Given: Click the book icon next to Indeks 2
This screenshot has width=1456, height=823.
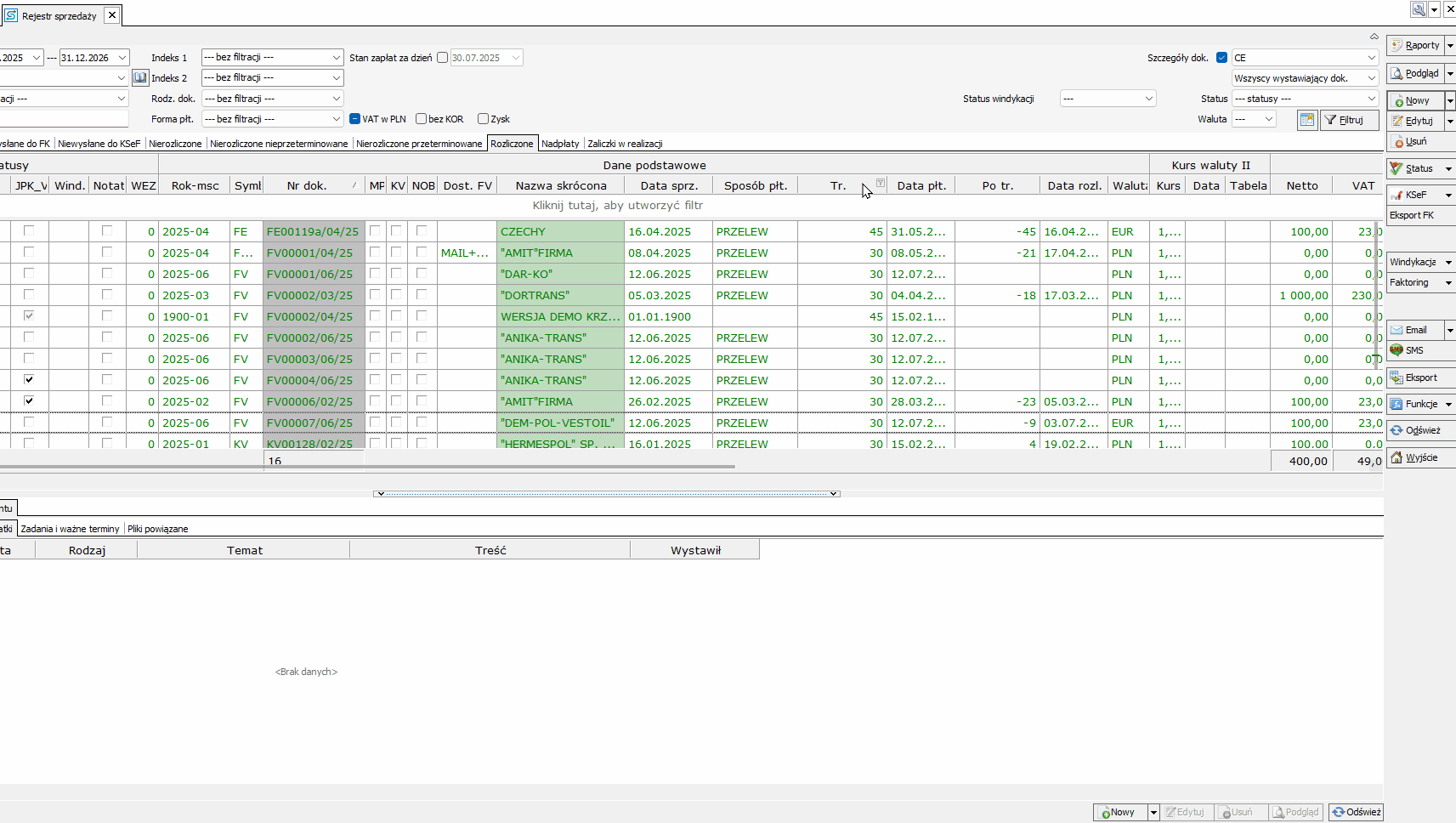Looking at the screenshot, I should pos(140,78).
